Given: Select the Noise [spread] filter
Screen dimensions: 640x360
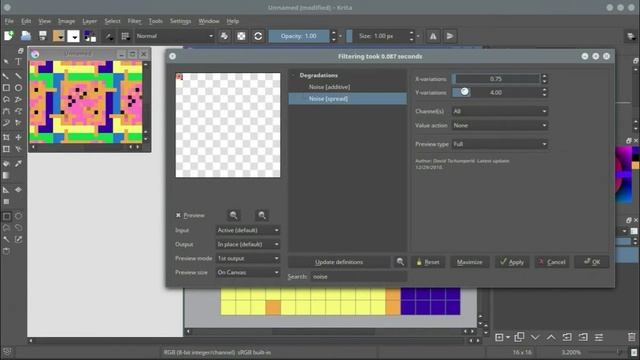Looking at the screenshot, I should click(x=347, y=99).
